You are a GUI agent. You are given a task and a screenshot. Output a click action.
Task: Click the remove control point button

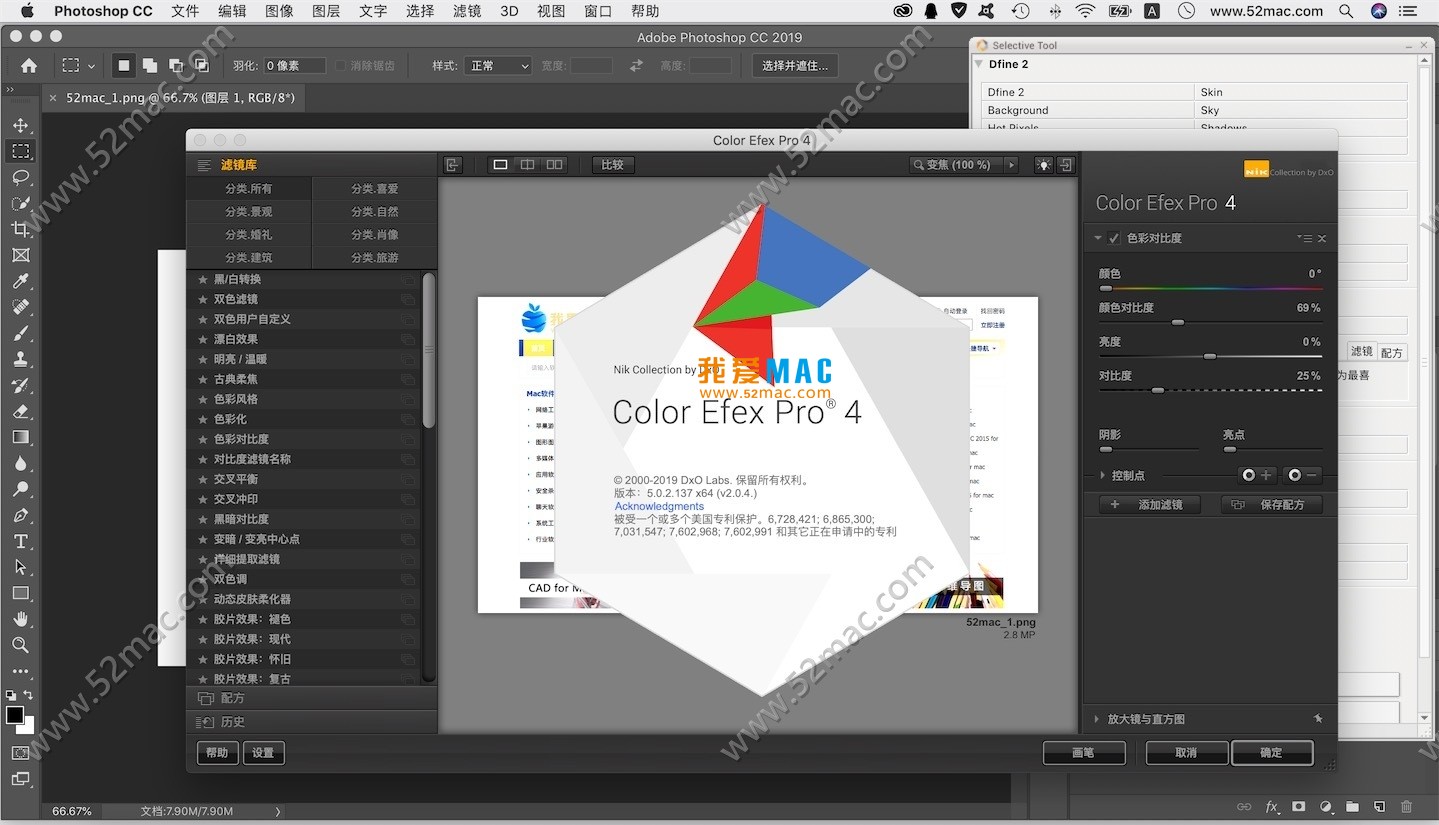click(1304, 476)
